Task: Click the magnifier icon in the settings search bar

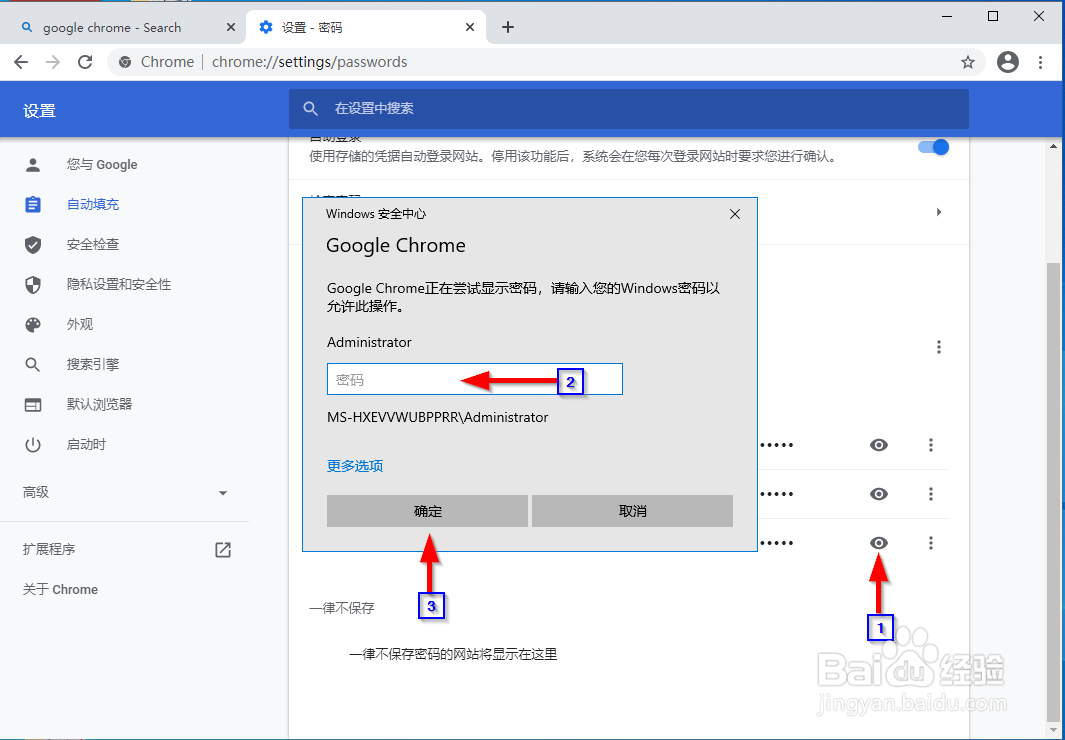Action: point(310,109)
